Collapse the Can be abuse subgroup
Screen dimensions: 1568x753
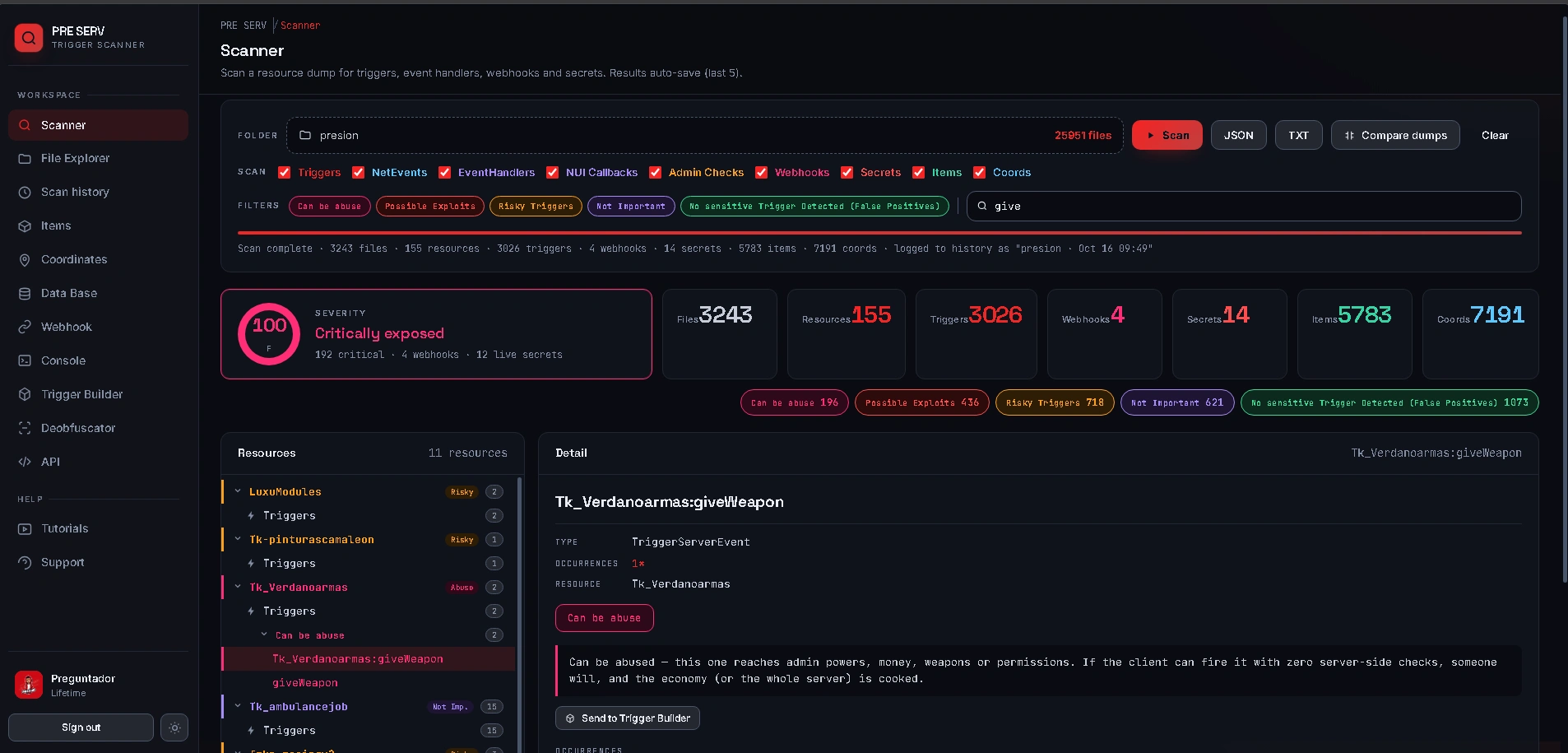tap(264, 634)
